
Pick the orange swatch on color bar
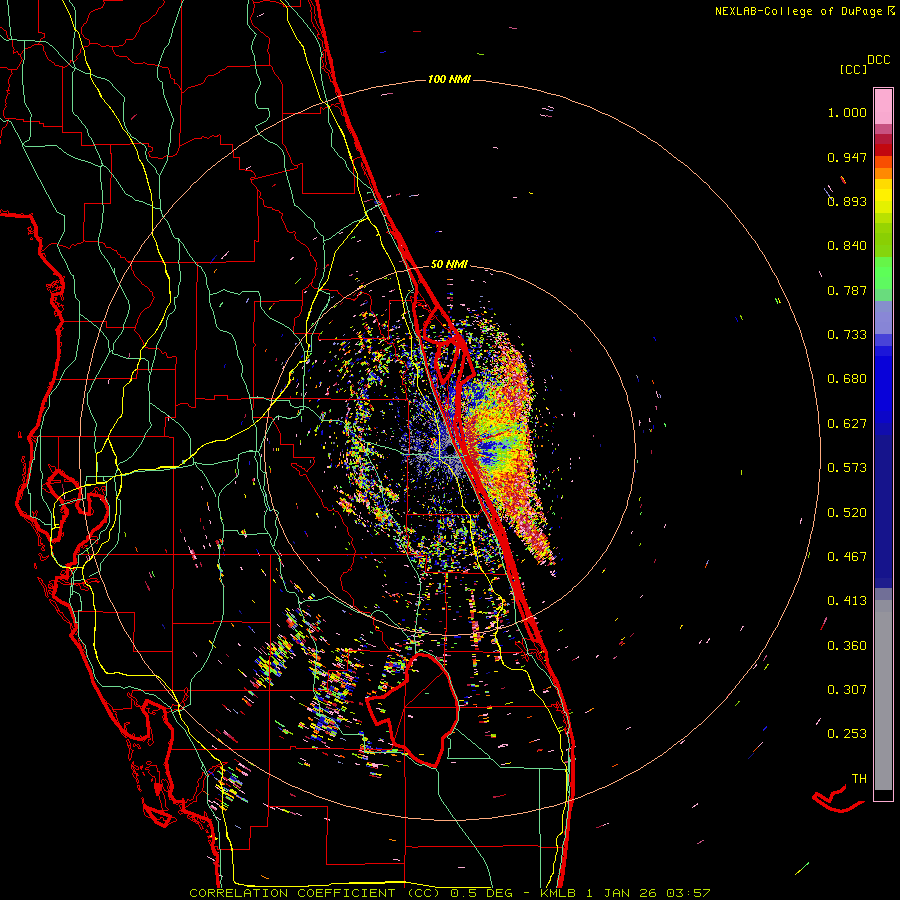883,173
